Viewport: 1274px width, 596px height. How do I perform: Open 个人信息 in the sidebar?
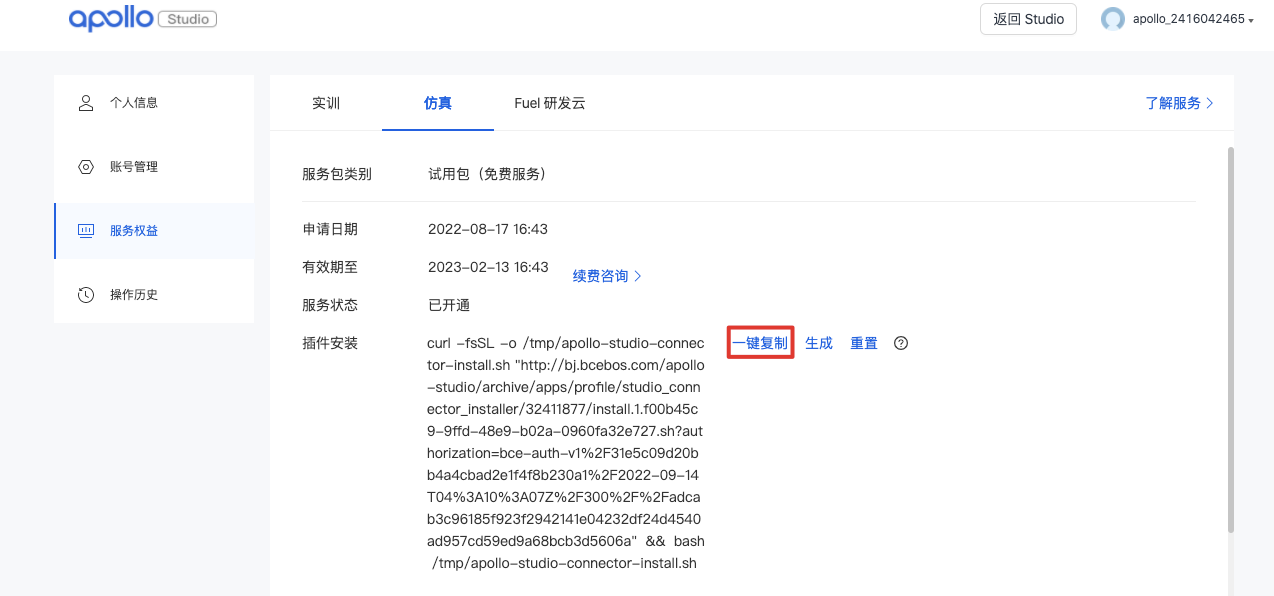(x=154, y=103)
